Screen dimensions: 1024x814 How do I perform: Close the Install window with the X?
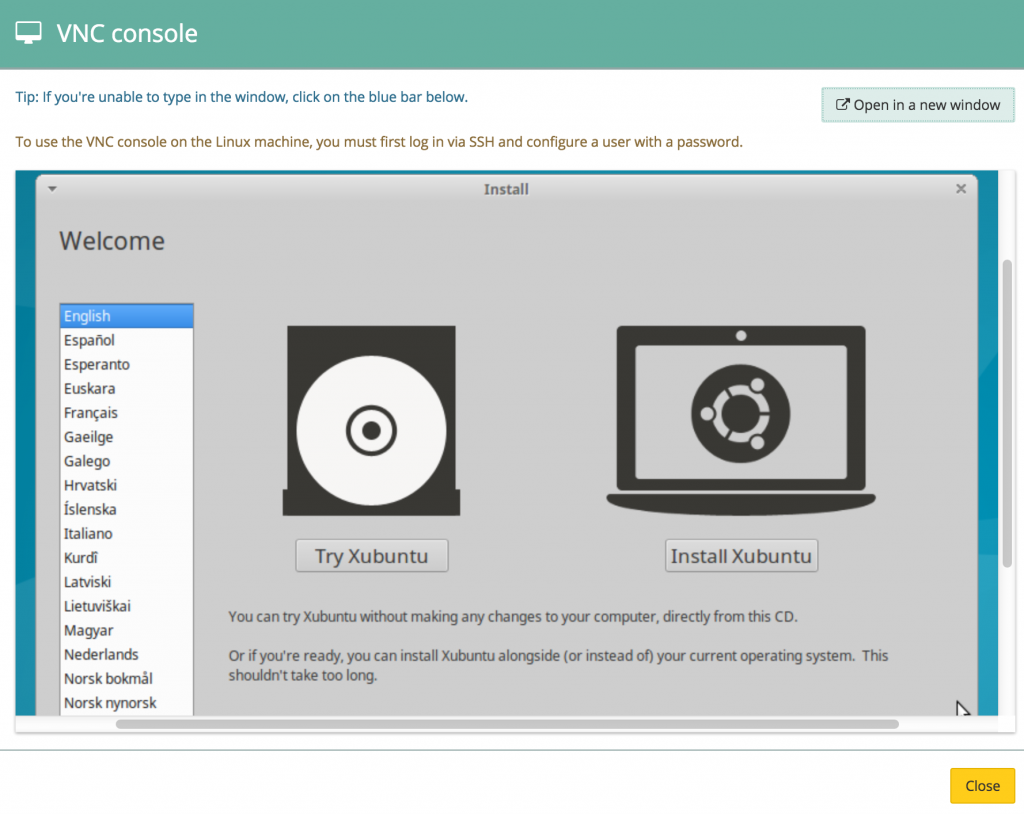pos(961,189)
